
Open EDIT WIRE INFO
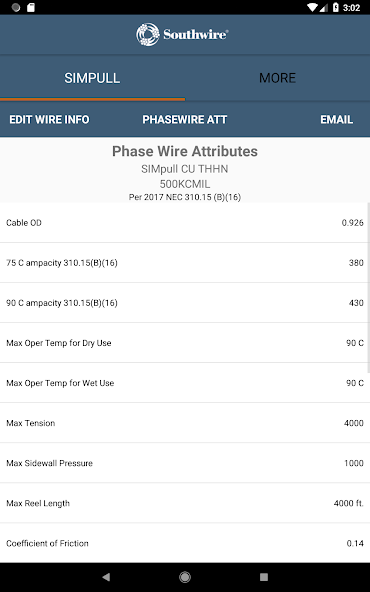49,120
